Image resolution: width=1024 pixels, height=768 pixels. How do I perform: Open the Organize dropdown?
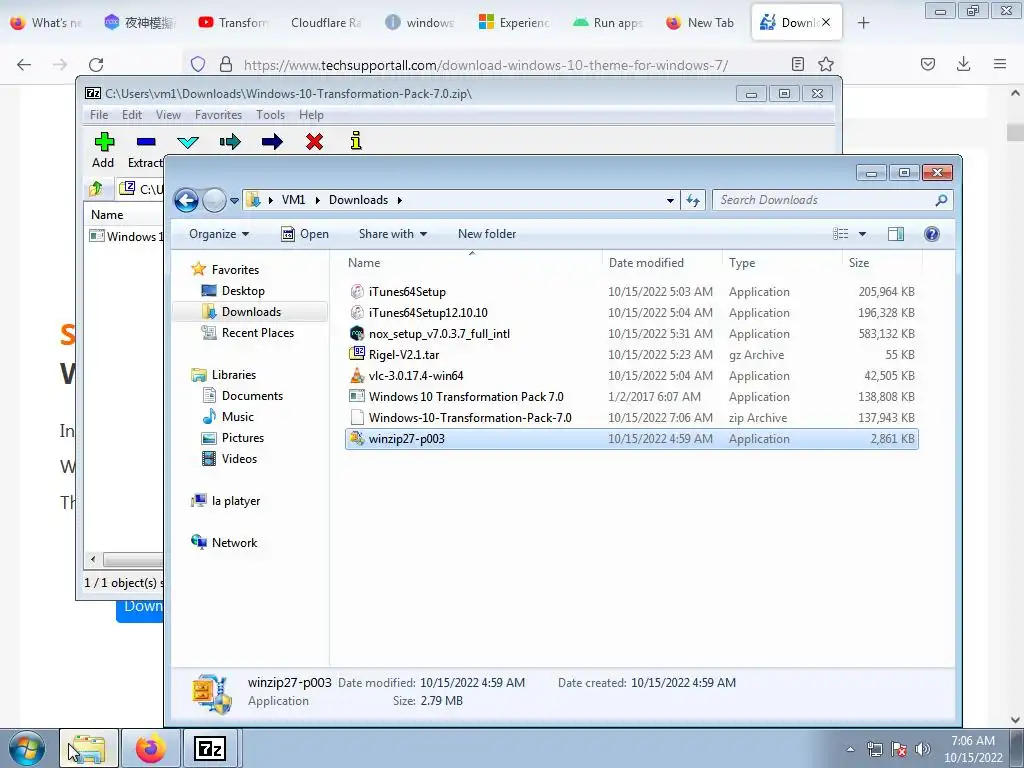coord(219,234)
